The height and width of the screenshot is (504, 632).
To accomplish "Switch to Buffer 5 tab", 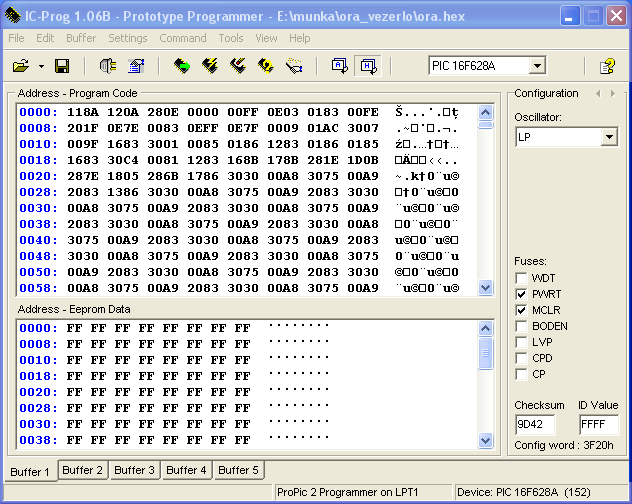I will (238, 470).
